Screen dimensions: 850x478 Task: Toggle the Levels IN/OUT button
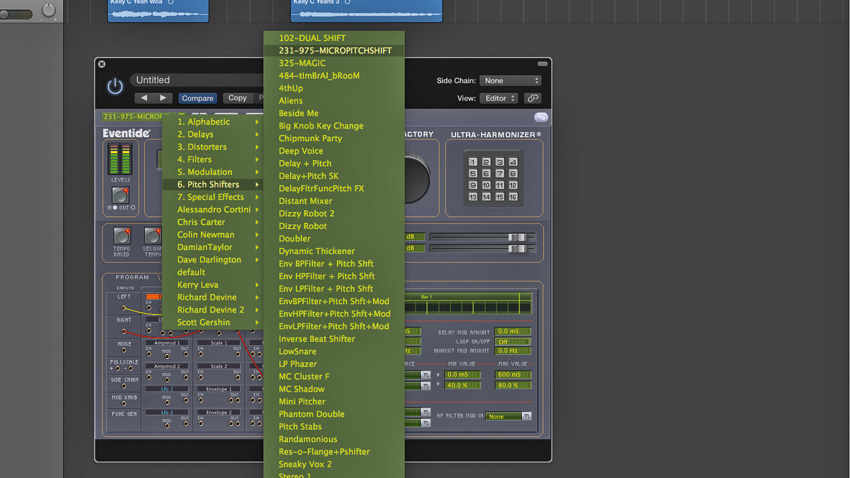tap(120, 195)
